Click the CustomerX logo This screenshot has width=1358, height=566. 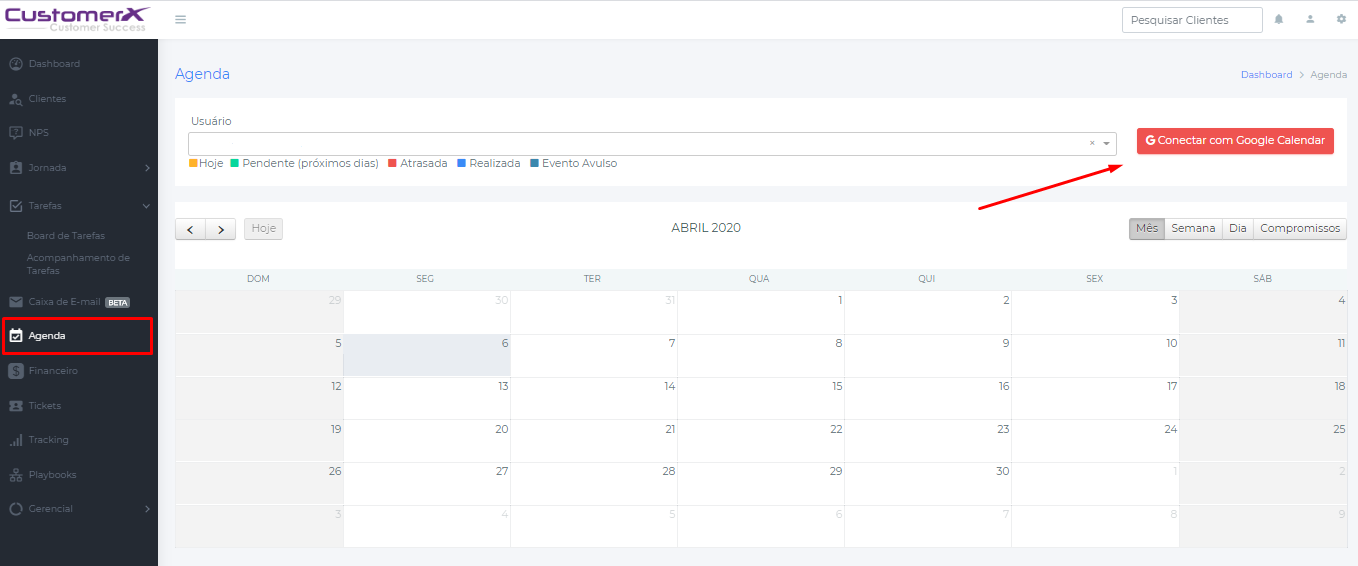tap(77, 19)
